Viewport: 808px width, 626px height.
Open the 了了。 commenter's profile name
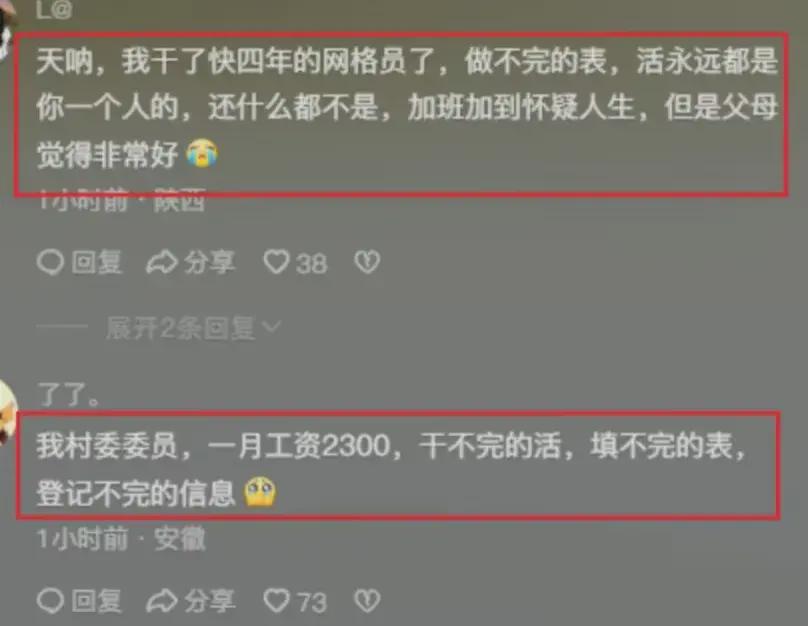68,395
